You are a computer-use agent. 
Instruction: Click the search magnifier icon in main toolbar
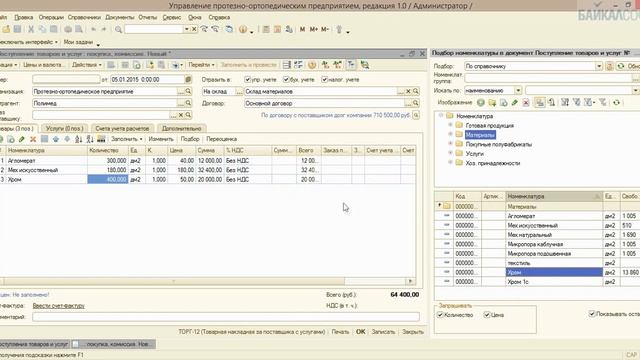(x=118, y=29)
